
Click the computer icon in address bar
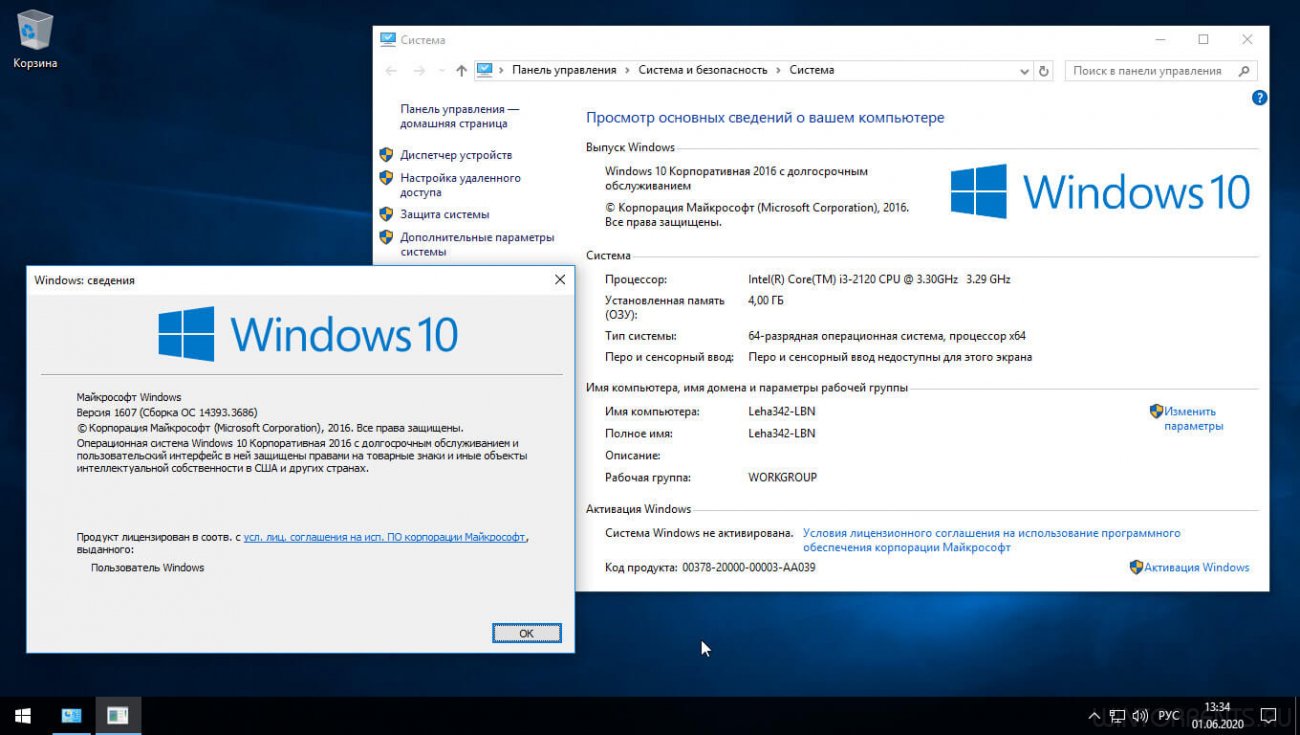485,70
